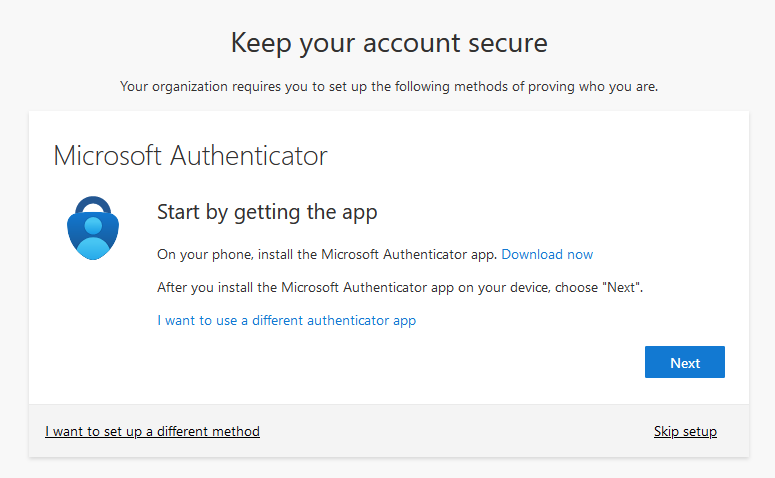Click the word 'Download' in the blue link

tap(532, 254)
